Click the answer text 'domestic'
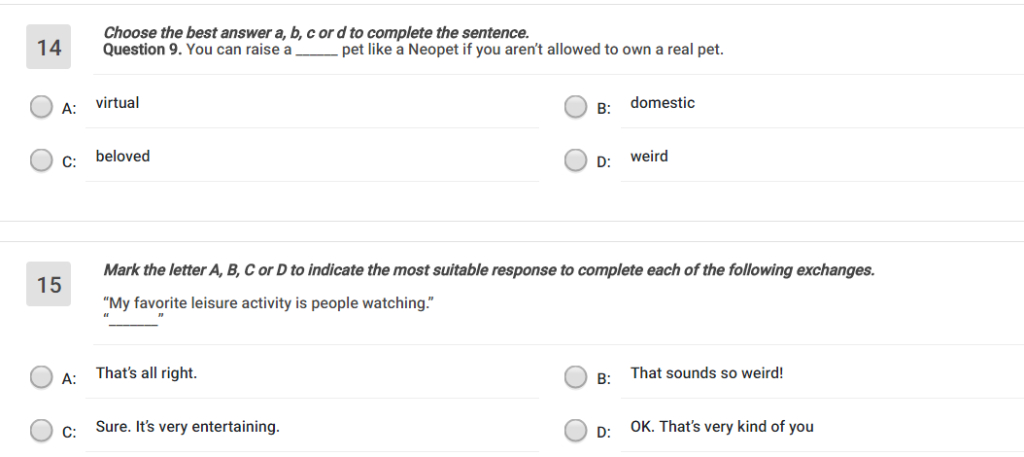Screen dimensions: 1024x457 point(662,103)
